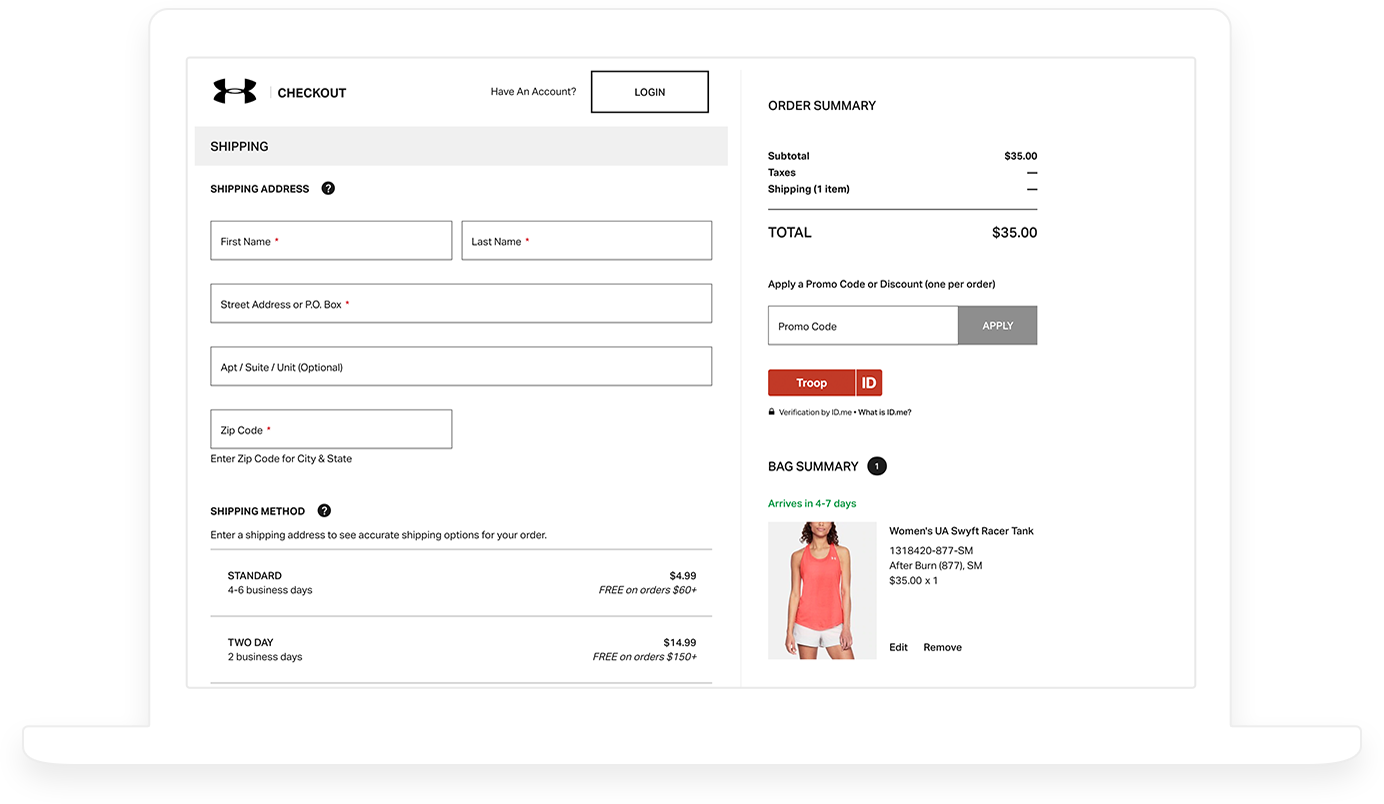Click the Troop ID verification button
This screenshot has width=1384, height=804.
(825, 383)
